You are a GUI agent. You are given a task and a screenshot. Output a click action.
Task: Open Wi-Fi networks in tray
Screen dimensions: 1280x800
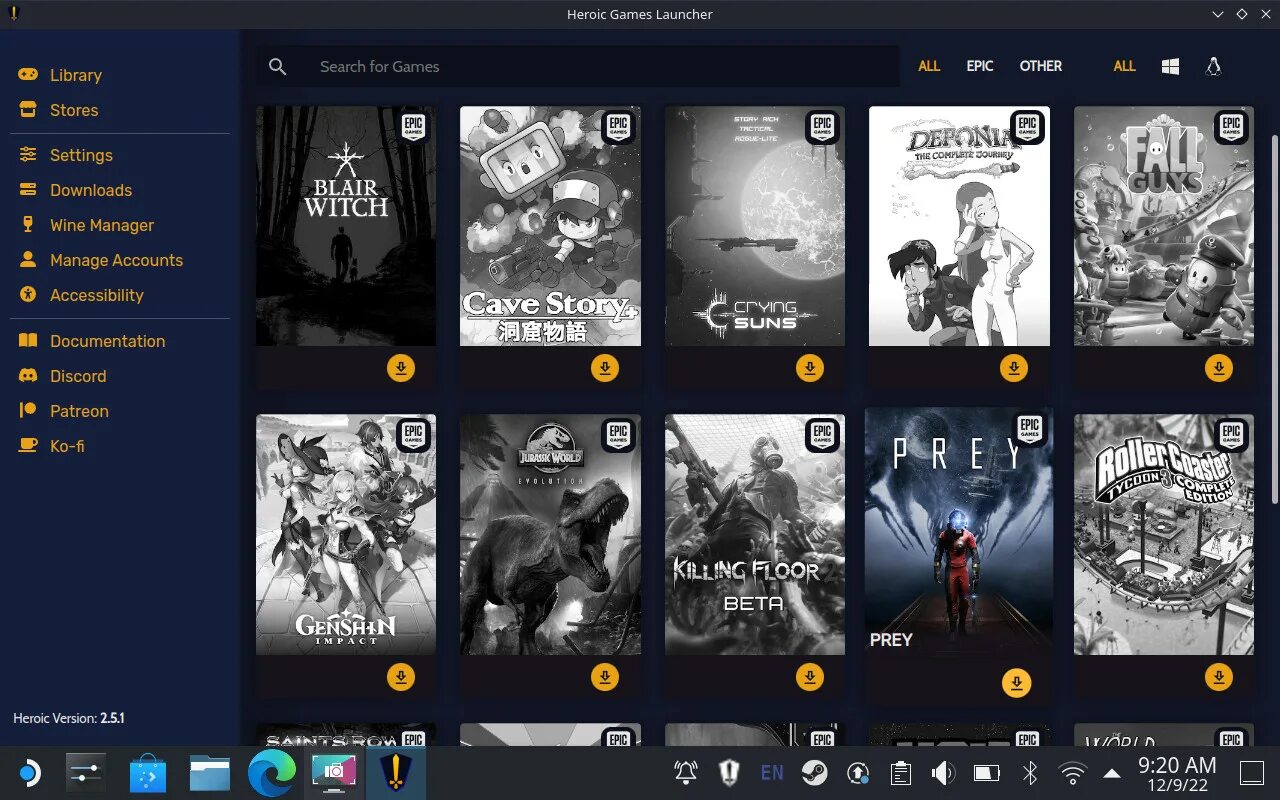coord(1073,773)
